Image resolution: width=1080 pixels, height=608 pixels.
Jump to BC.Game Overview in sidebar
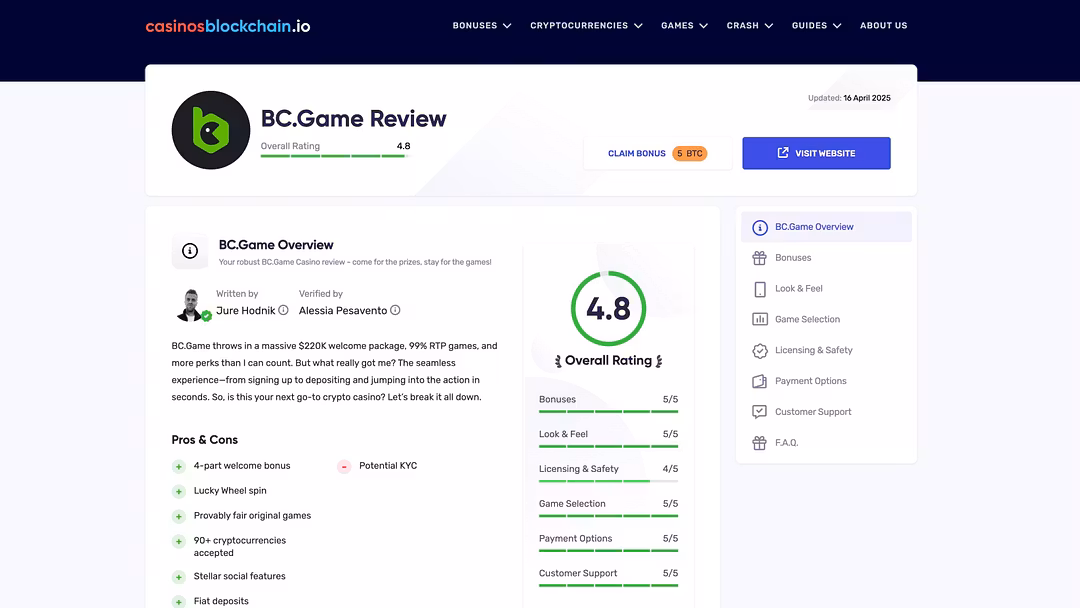tap(827, 227)
